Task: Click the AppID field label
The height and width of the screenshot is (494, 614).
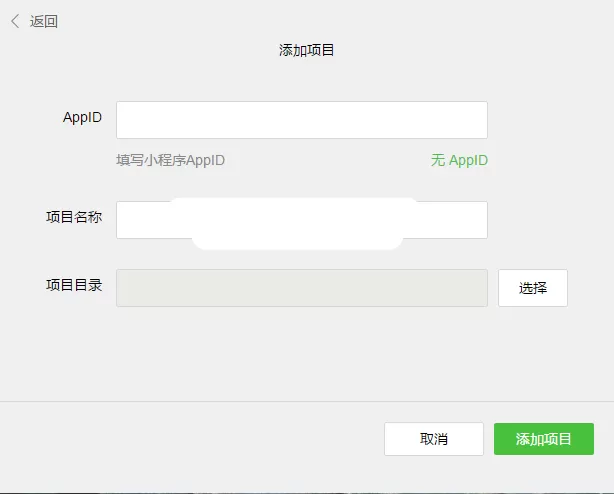Action: 82,117
